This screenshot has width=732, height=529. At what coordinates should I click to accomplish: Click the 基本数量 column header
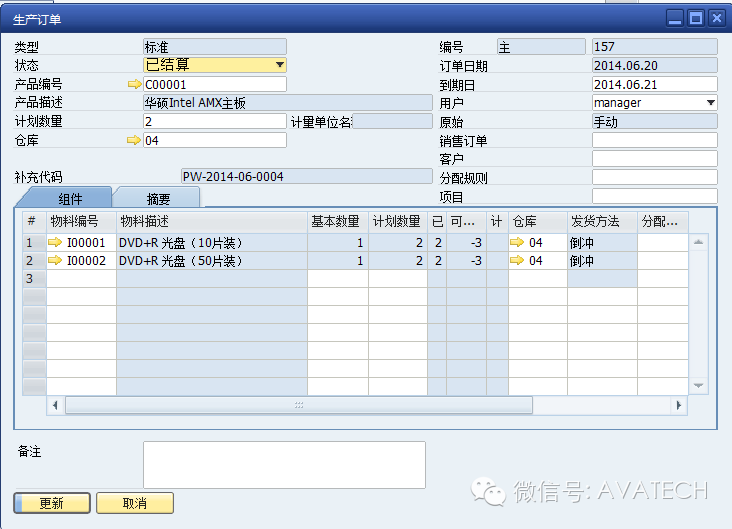tap(338, 221)
